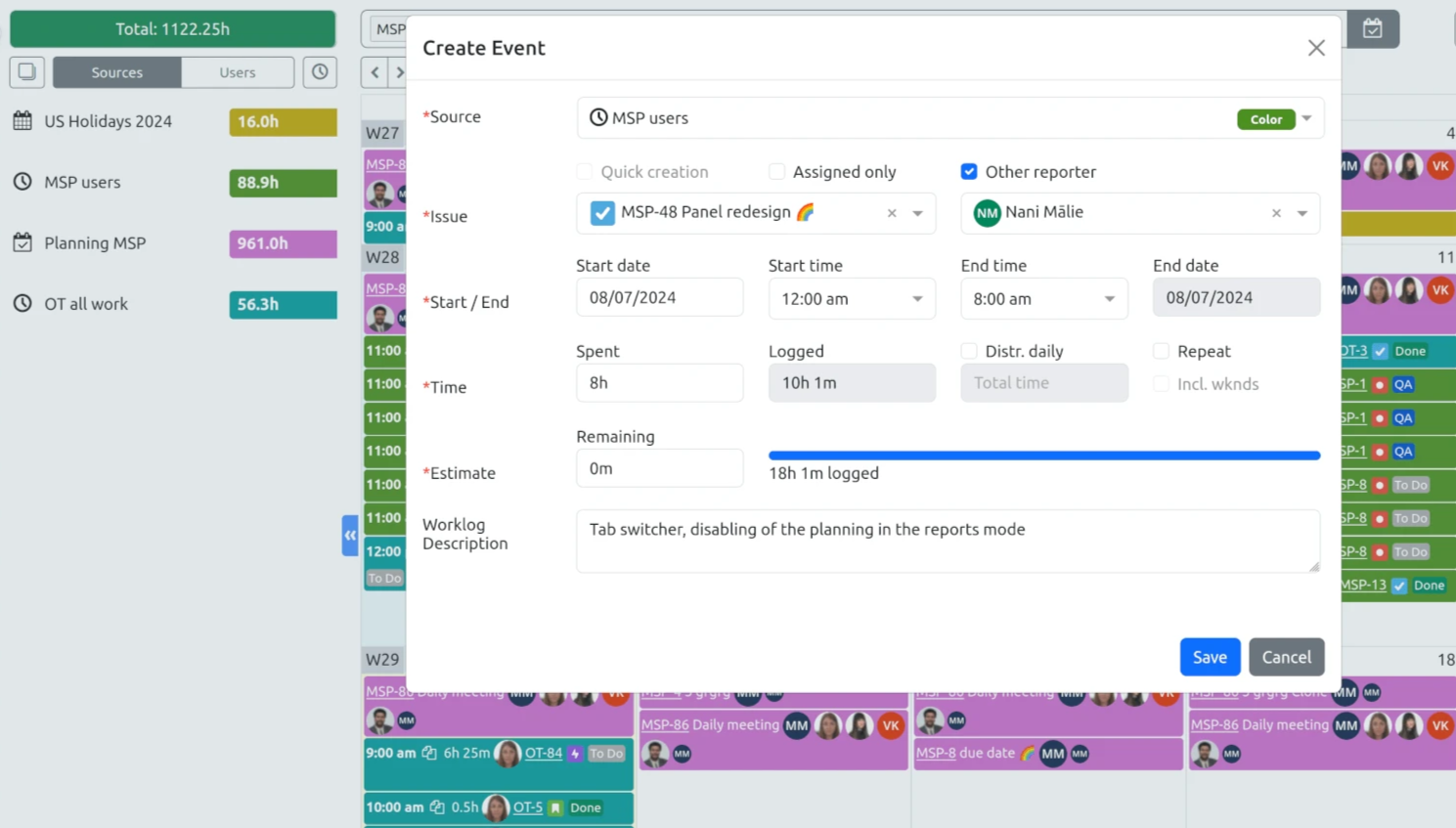Viewport: 1456px width, 828px height.
Task: Enable the Repeat checkbox
Action: [1162, 351]
